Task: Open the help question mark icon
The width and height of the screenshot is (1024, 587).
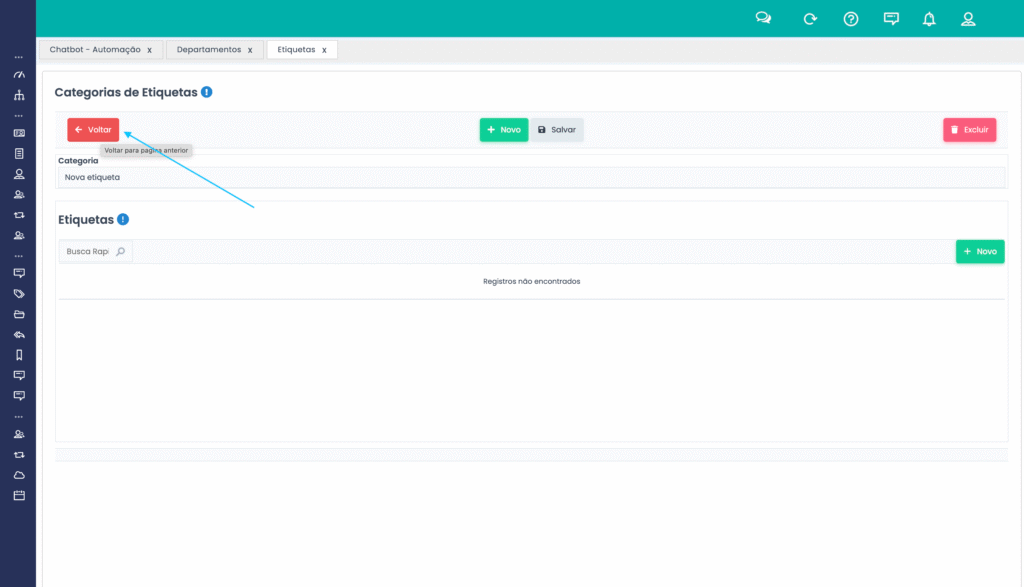Action: click(851, 19)
